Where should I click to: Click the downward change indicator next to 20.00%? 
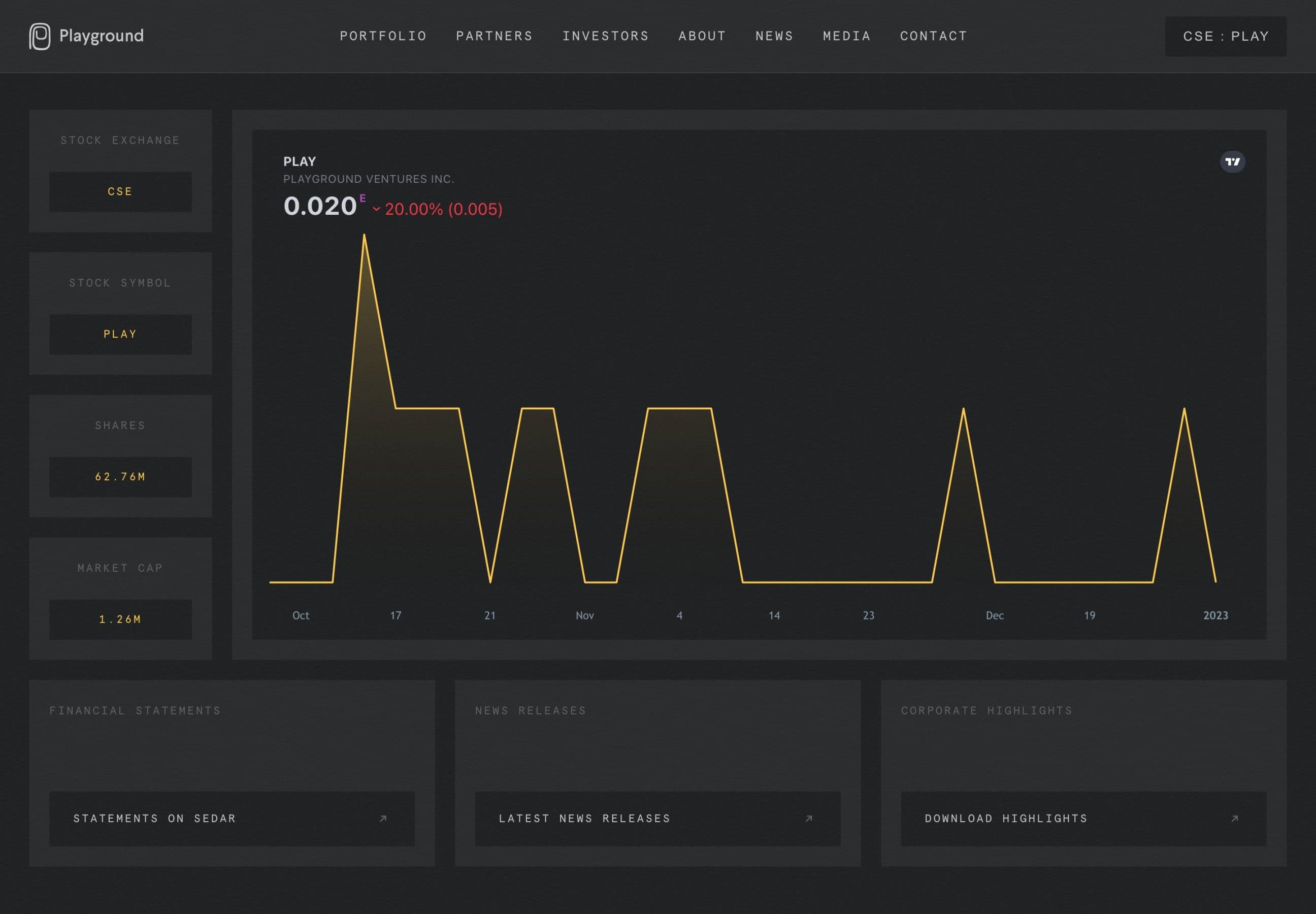[376, 210]
